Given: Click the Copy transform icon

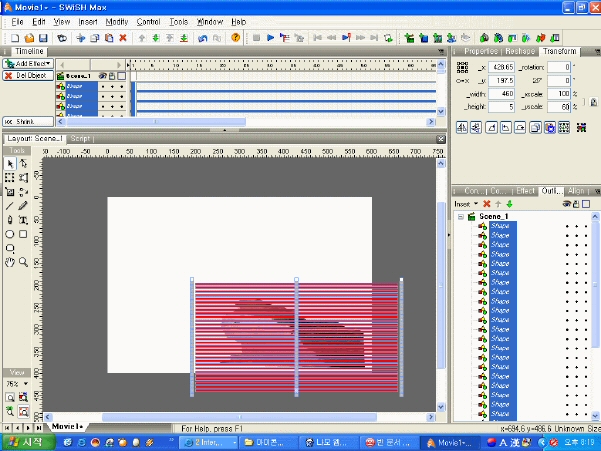Looking at the screenshot, I should pos(535,128).
